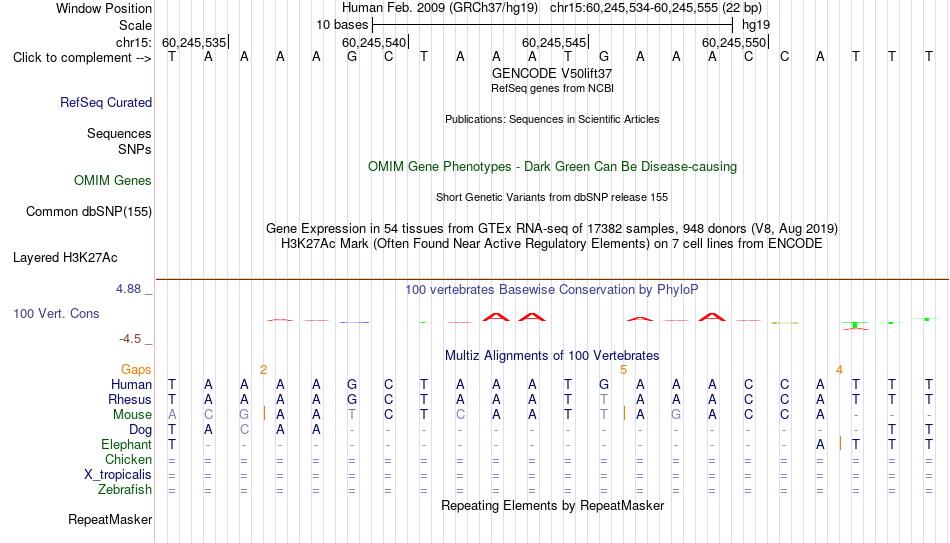Screen dimensions: 950x543
Task: Click the 60,245,535 ruler coordinate
Action: [194, 42]
